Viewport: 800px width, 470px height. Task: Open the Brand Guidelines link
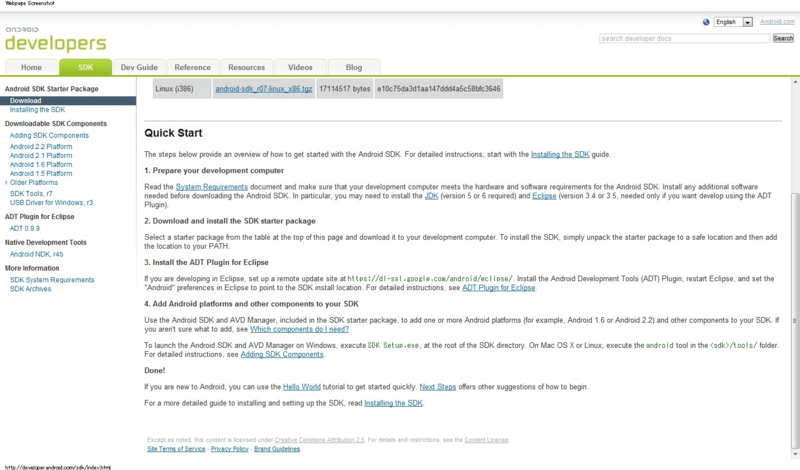277,449
